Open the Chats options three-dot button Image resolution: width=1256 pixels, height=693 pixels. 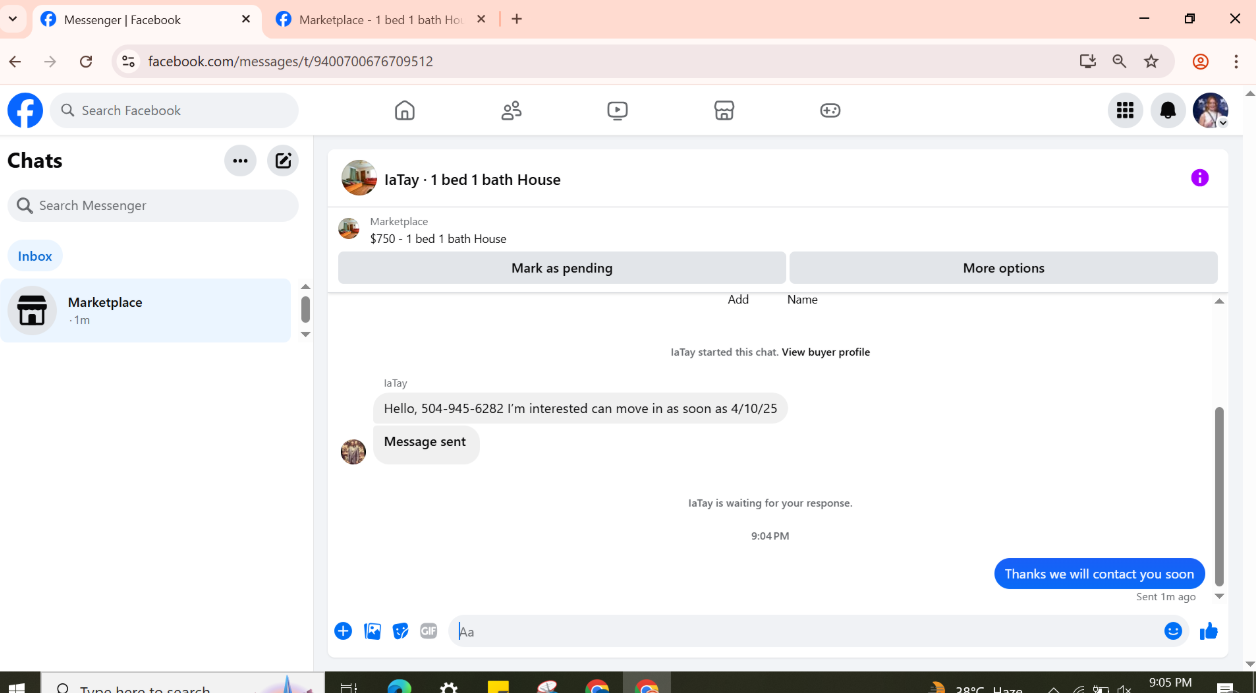tap(240, 160)
